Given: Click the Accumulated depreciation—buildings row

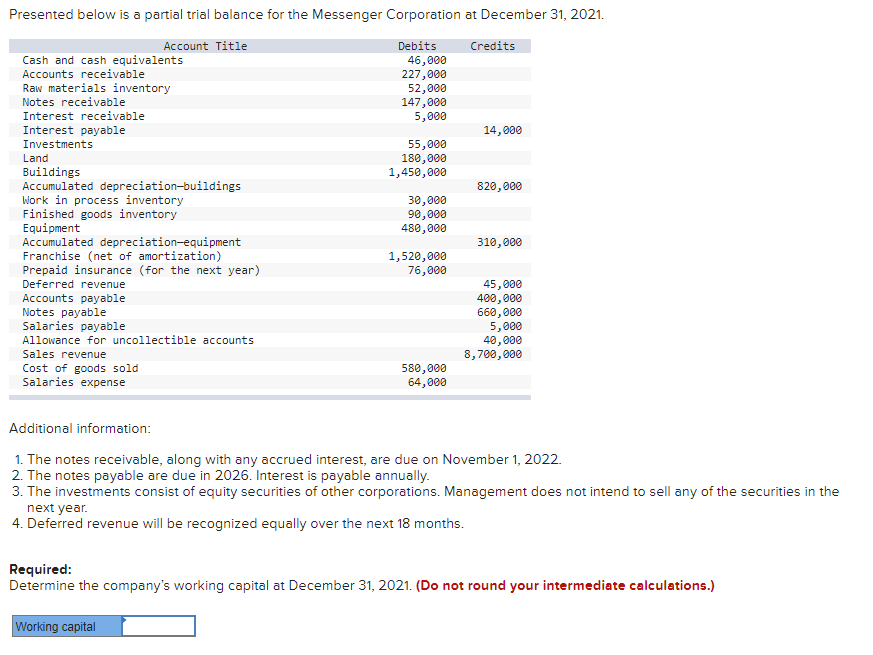Looking at the screenshot, I should (130, 185).
